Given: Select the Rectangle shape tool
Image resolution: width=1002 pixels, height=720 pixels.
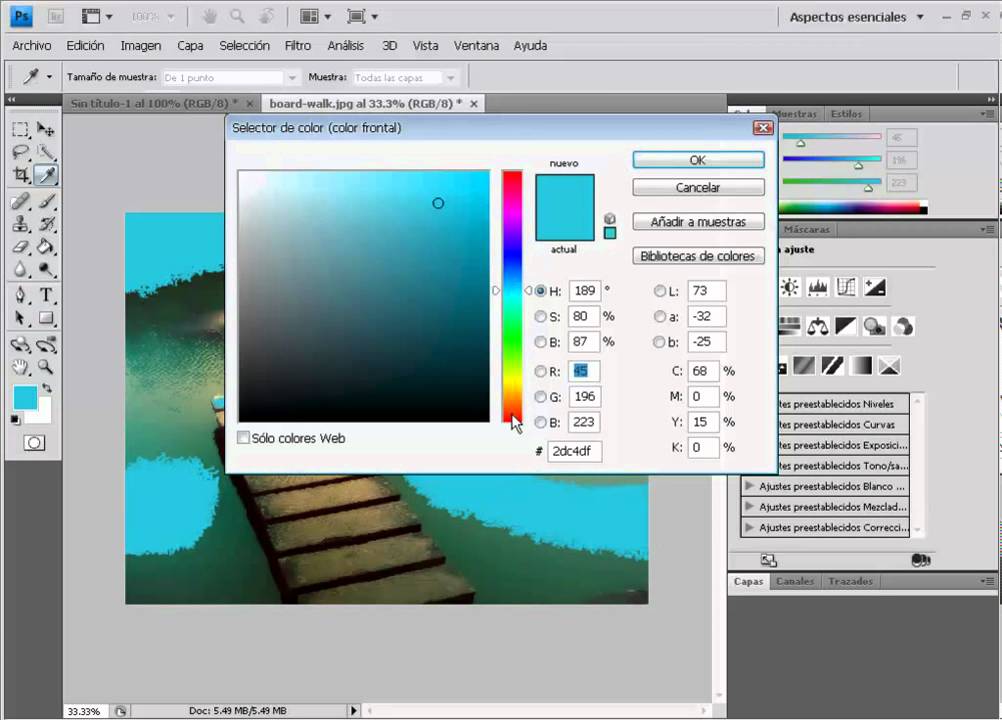Looking at the screenshot, I should (45, 318).
